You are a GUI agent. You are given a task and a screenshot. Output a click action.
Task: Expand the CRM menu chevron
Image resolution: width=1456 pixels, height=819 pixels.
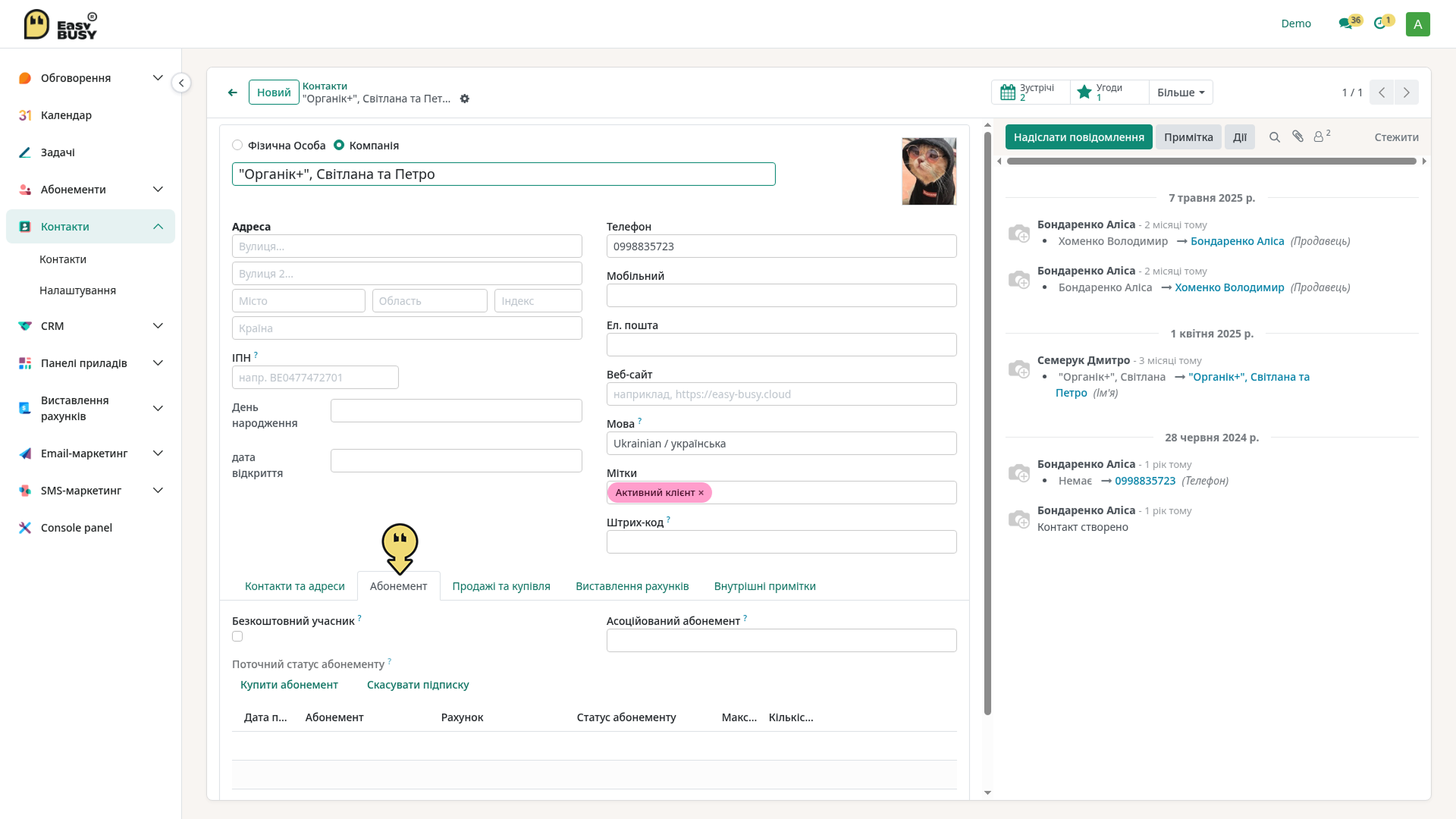[x=158, y=326]
